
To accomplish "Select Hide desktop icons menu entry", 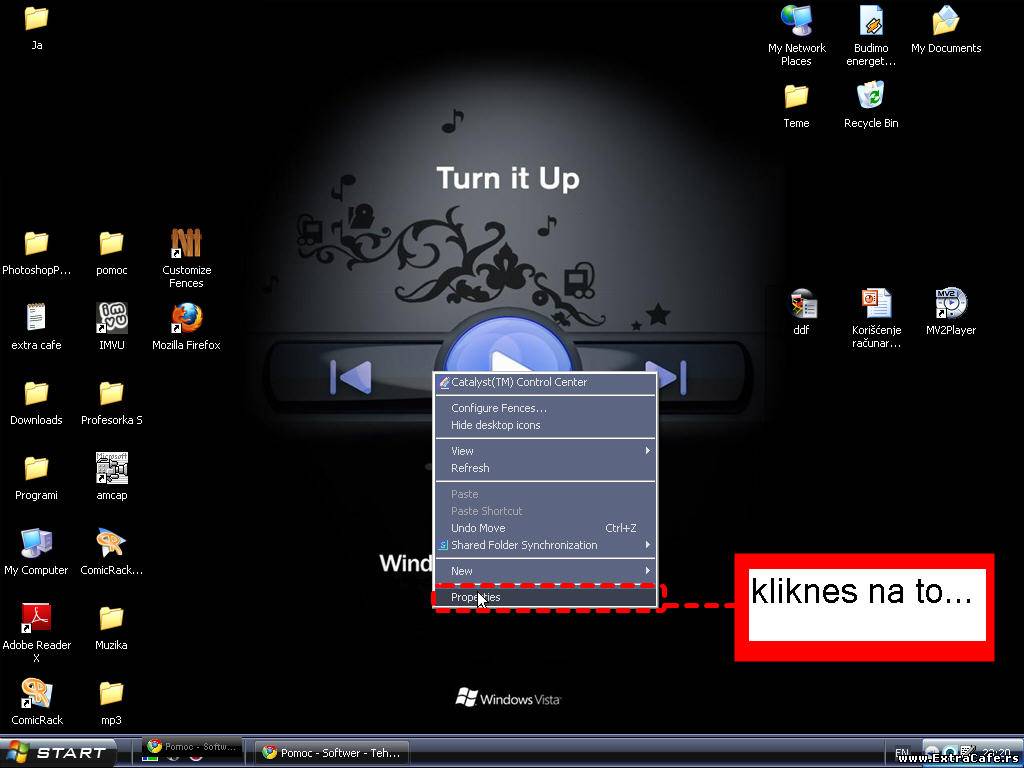I will [x=495, y=425].
